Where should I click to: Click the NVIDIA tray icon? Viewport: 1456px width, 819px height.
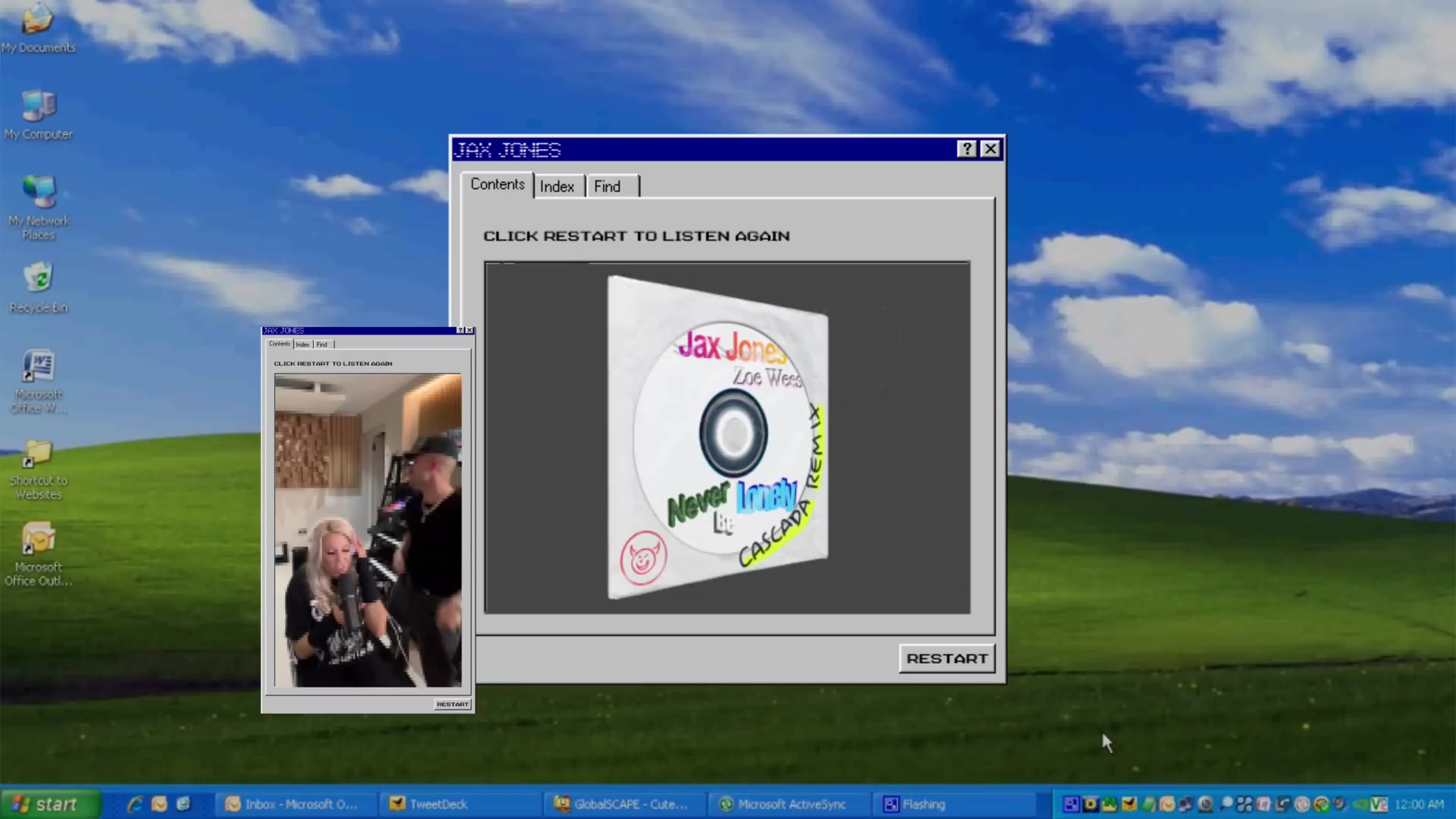pyautogui.click(x=1360, y=804)
